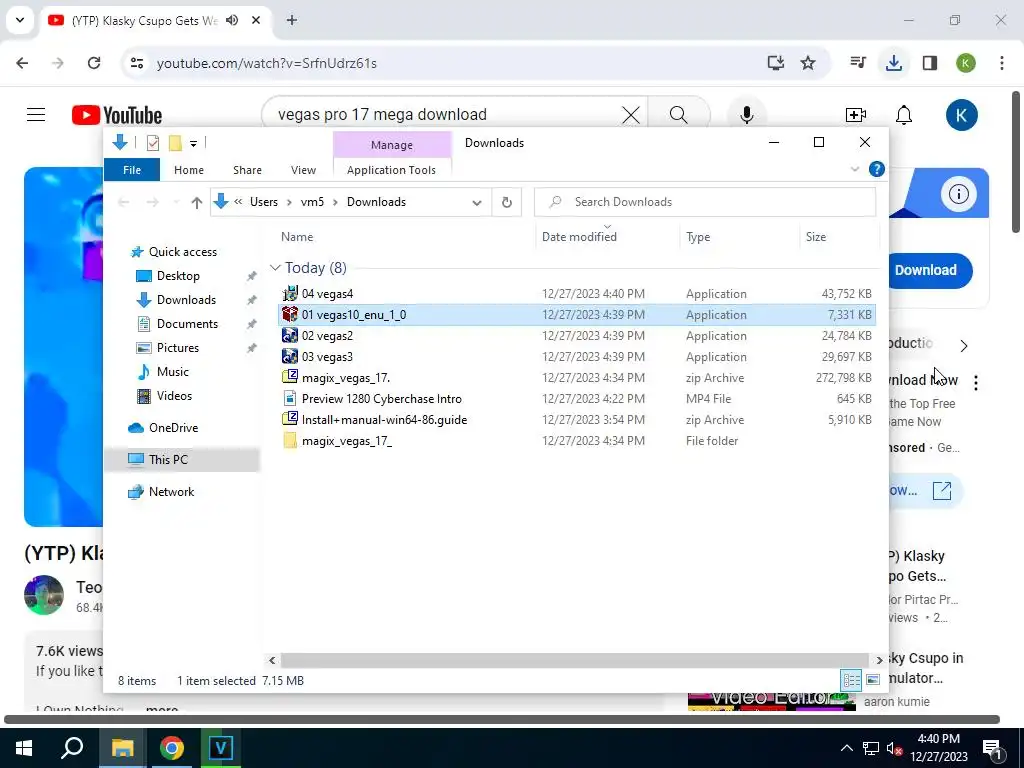Click the 04 vegas4 application icon
Viewport: 1024px width, 768px height.
pos(290,293)
